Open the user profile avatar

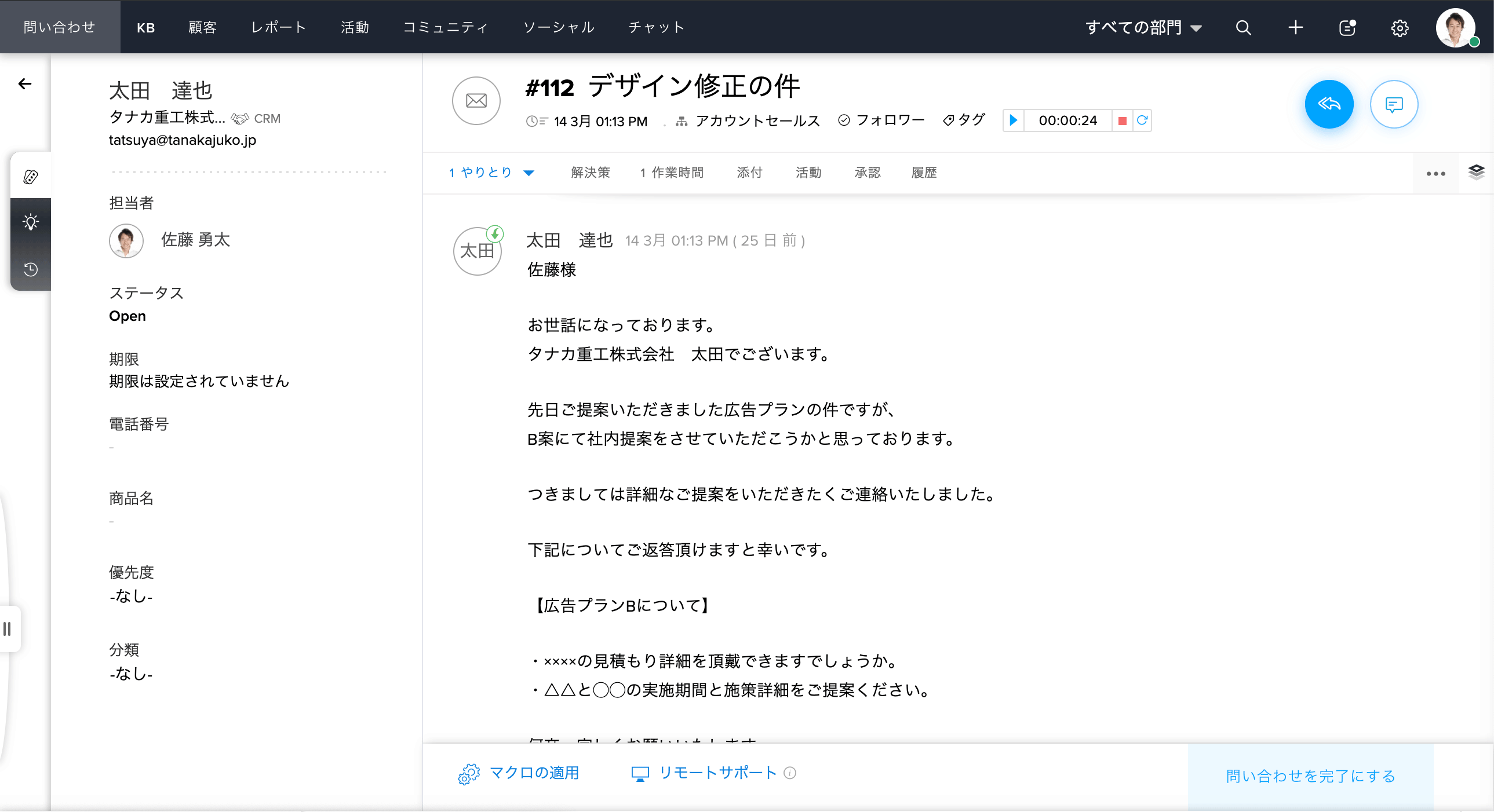pos(1456,27)
